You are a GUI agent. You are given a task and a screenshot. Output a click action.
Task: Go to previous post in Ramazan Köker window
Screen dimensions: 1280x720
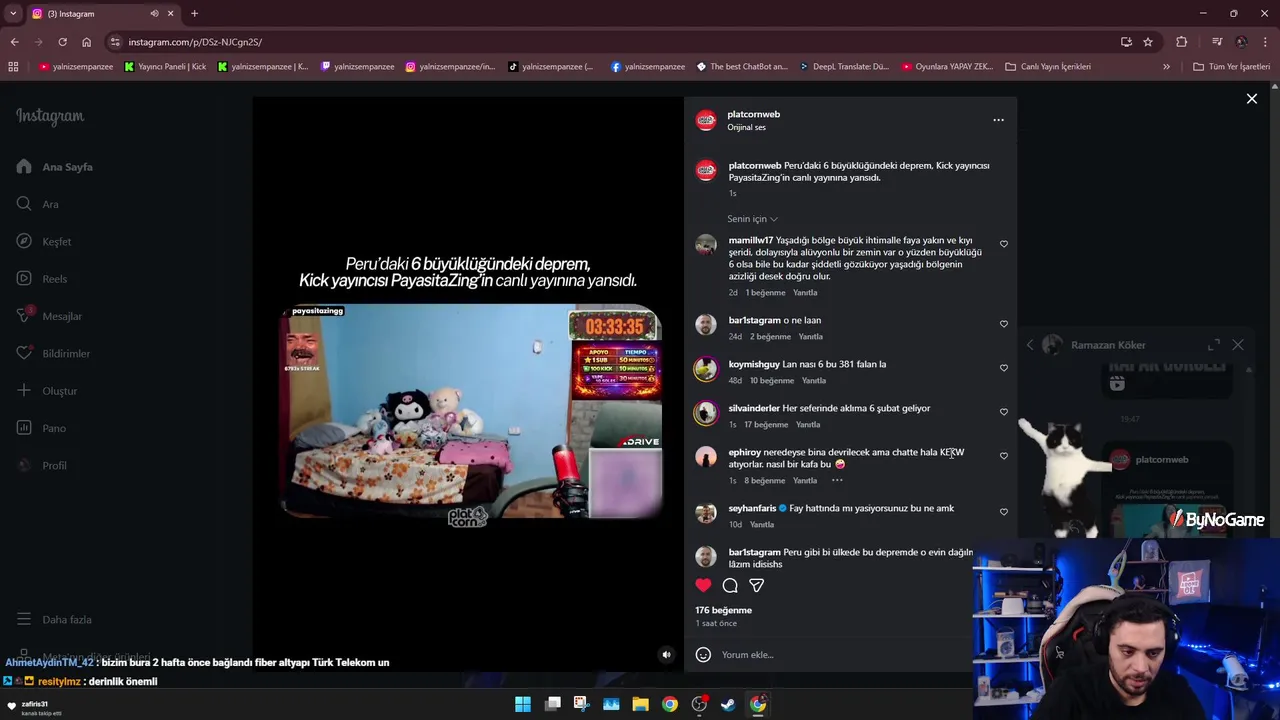(1030, 345)
